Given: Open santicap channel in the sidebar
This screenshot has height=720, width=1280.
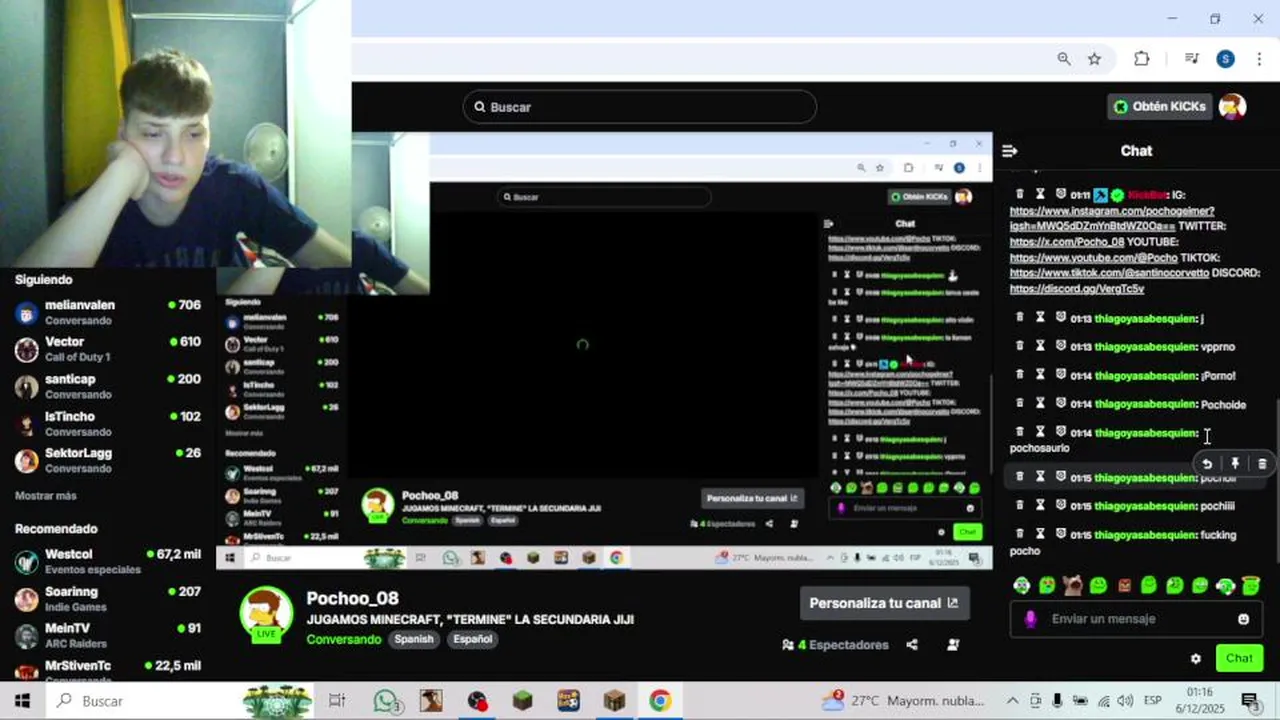Looking at the screenshot, I should click(108, 386).
